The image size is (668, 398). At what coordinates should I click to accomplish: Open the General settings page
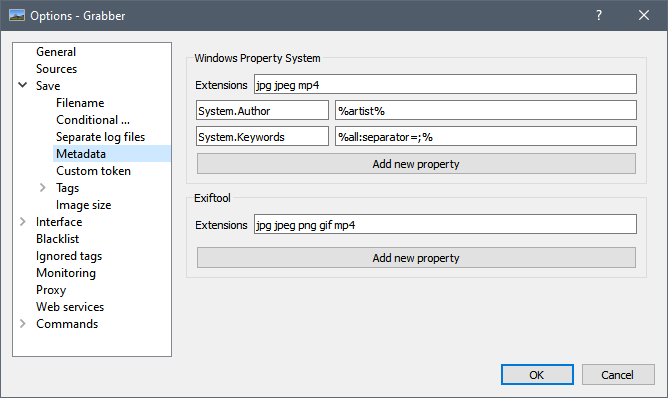[x=56, y=52]
